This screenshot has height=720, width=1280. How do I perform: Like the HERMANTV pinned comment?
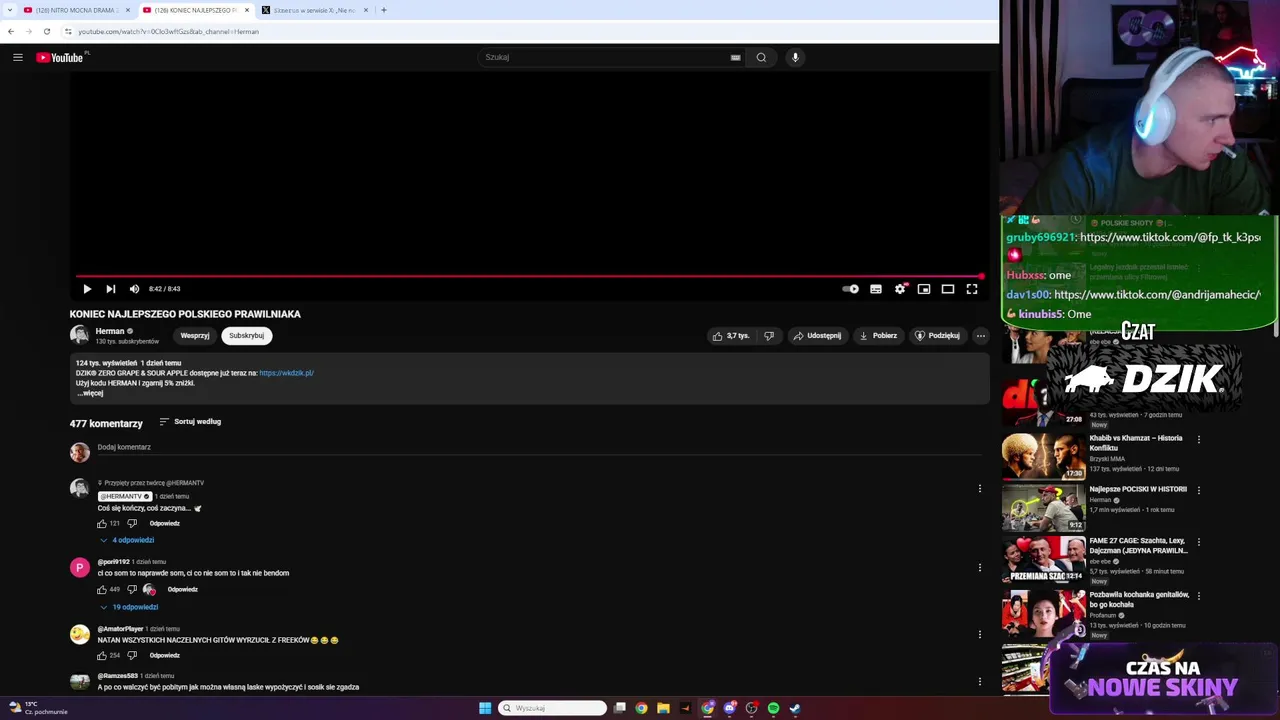(x=102, y=523)
